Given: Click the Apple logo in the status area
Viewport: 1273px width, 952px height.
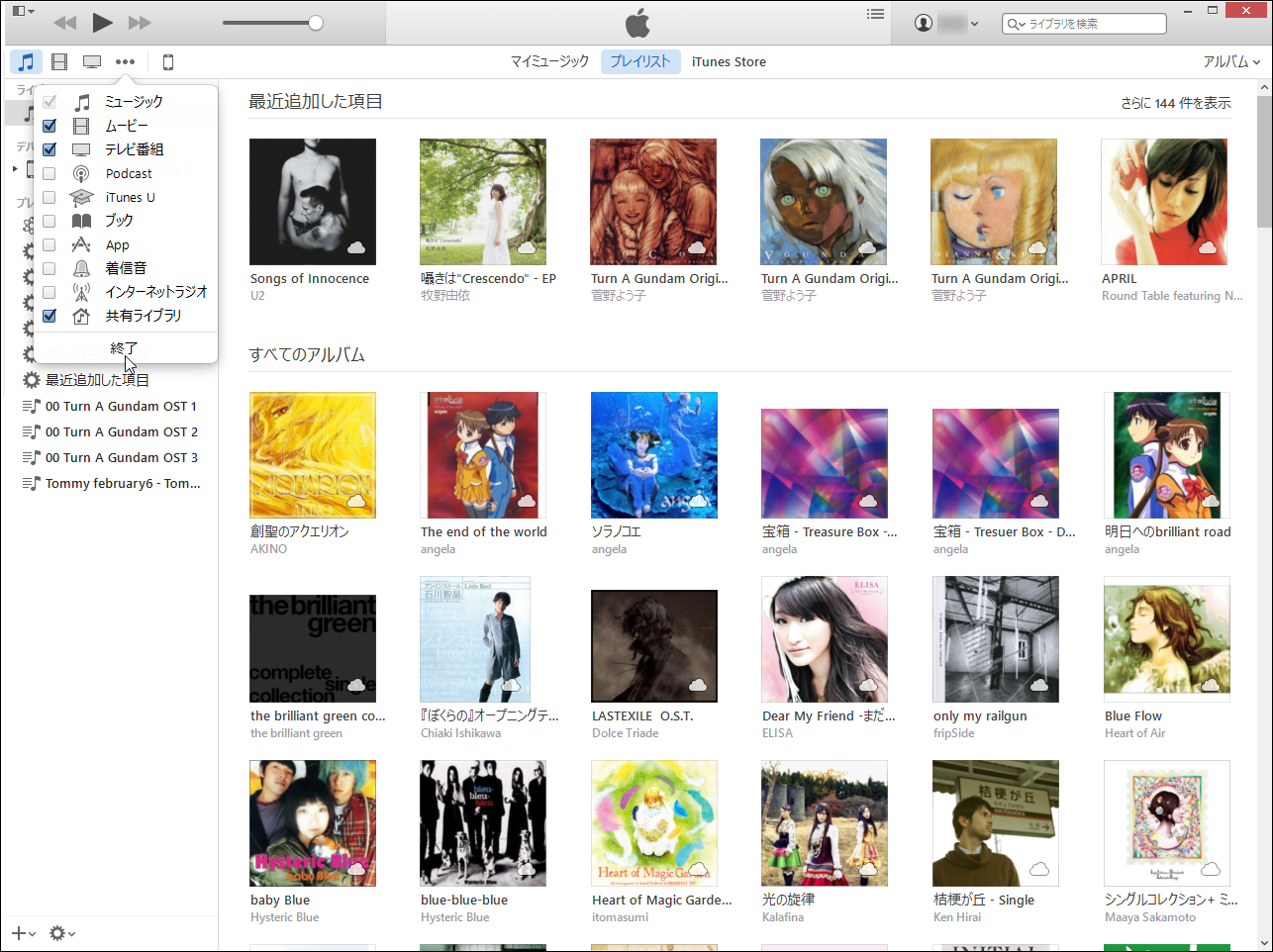Looking at the screenshot, I should click(637, 22).
